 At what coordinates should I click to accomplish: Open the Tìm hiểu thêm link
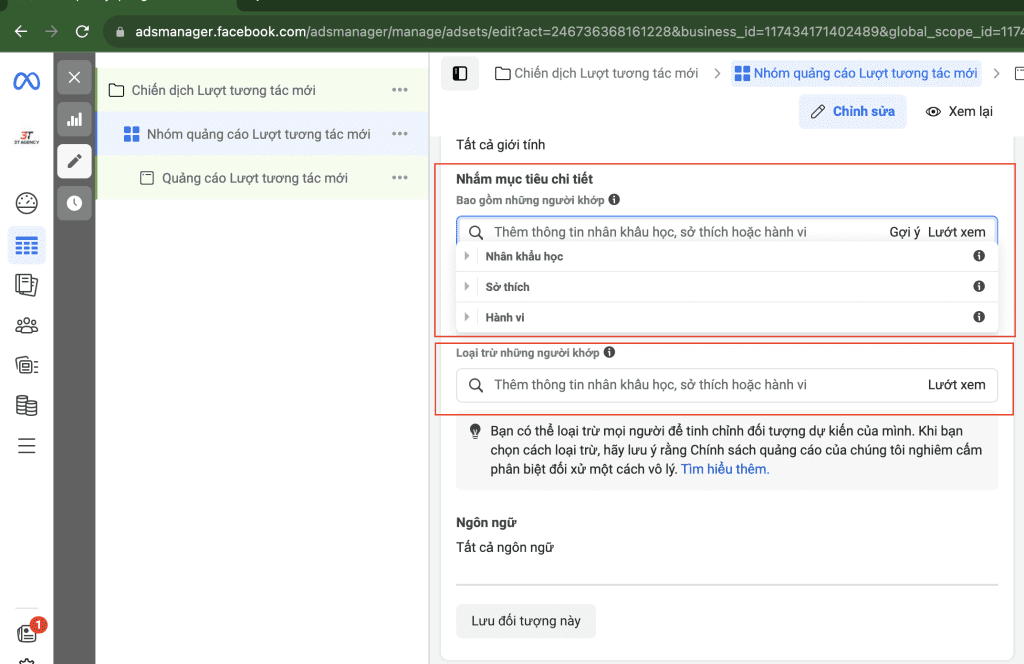[x=725, y=469]
